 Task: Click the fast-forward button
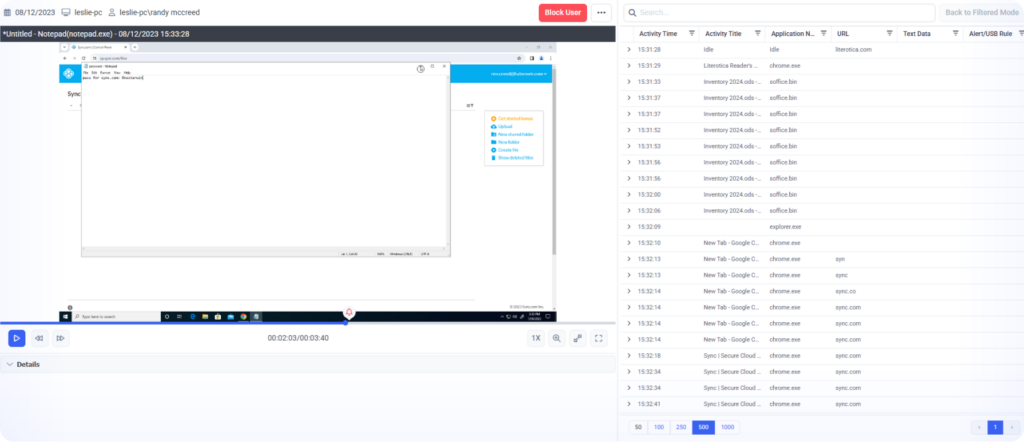60,338
